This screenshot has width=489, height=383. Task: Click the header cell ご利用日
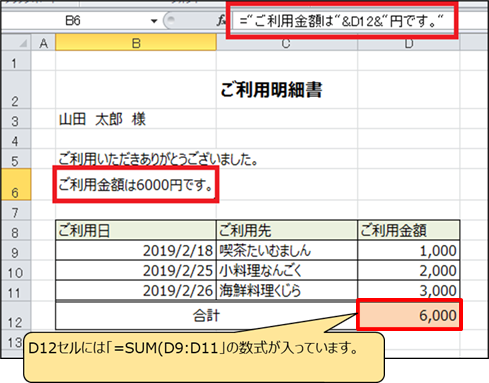[x=136, y=230]
